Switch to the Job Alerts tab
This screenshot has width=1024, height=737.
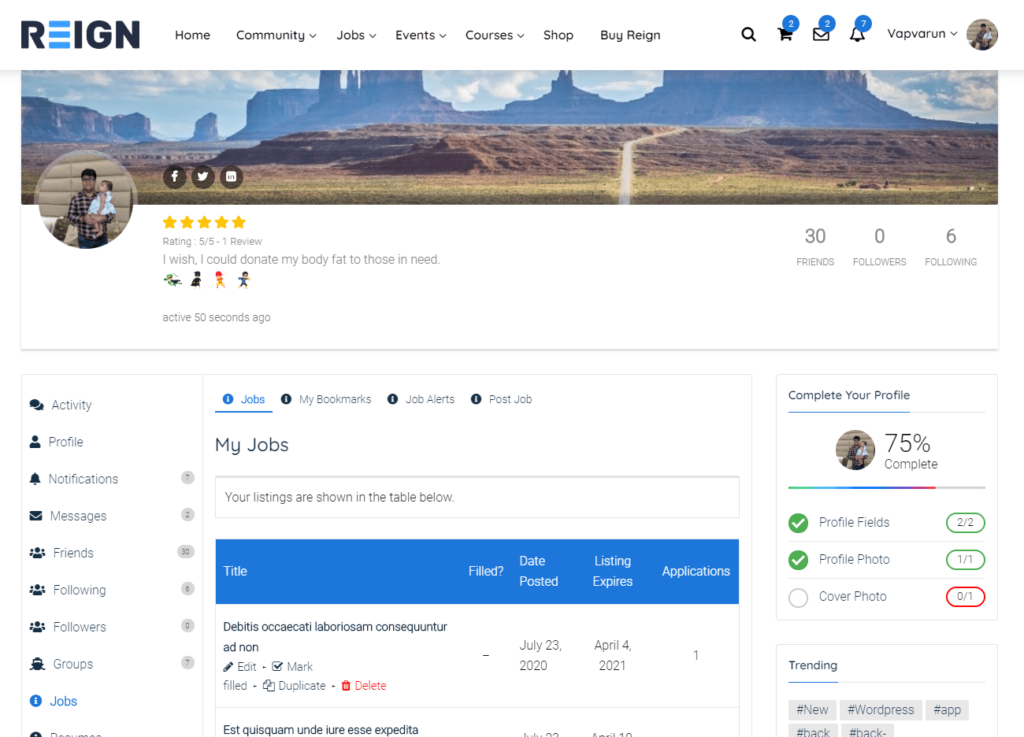click(421, 399)
